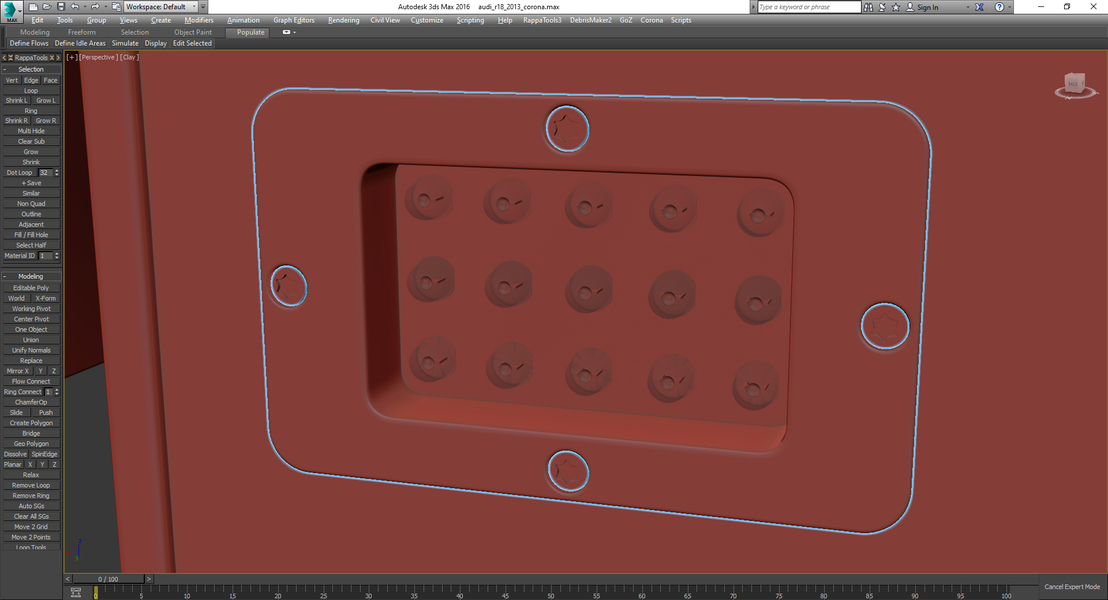This screenshot has height=600, width=1108.
Task: Click the Unify Normals button
Action: pyautogui.click(x=31, y=350)
